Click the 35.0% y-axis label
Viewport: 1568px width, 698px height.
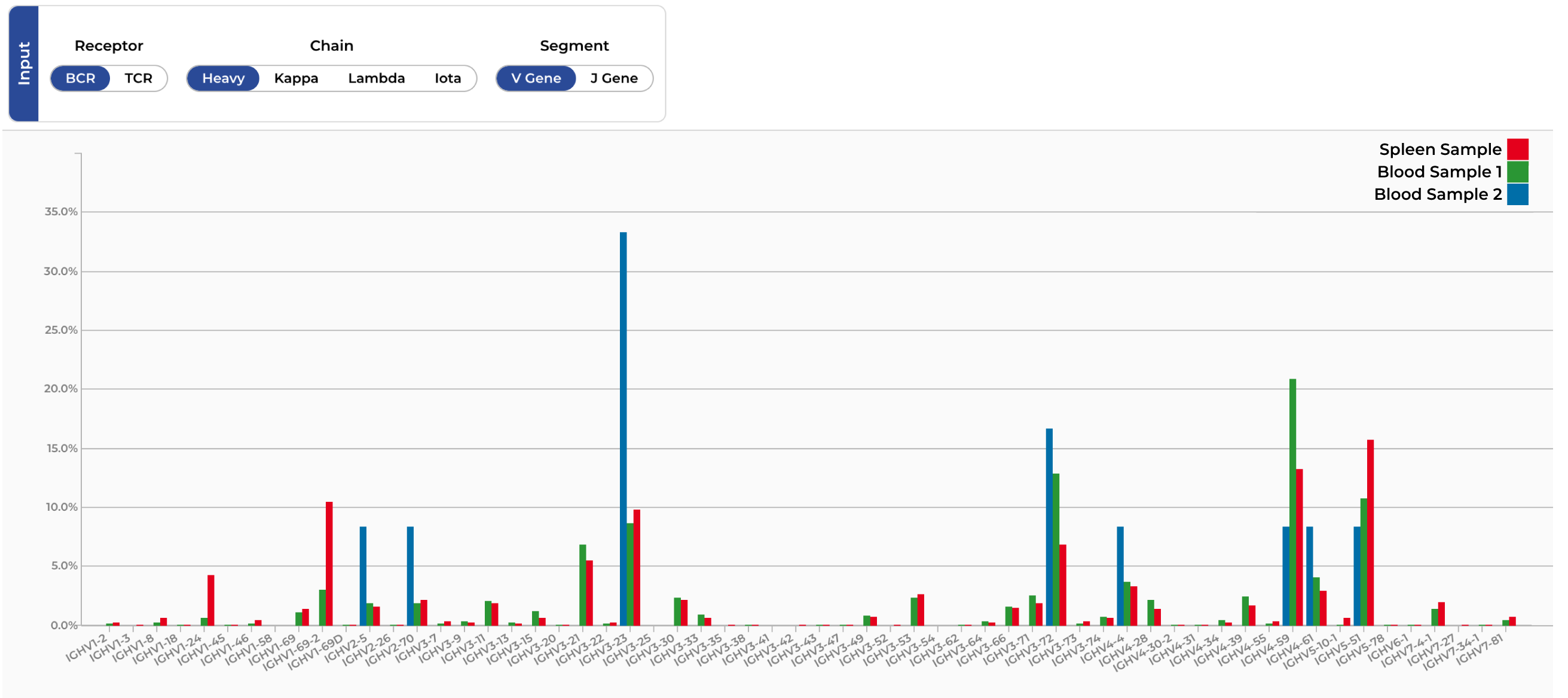click(x=61, y=211)
